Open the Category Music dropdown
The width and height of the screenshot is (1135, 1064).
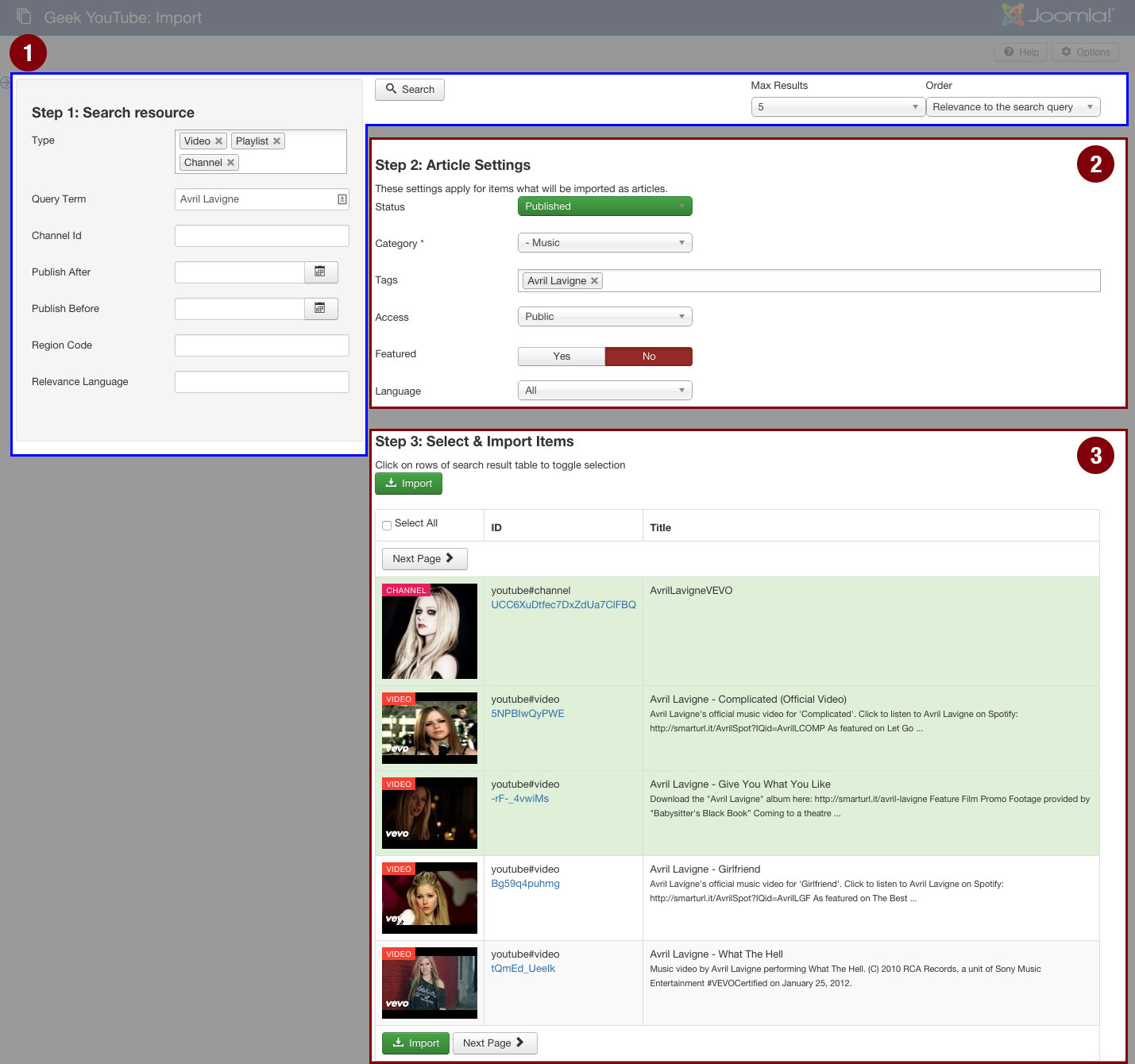605,243
